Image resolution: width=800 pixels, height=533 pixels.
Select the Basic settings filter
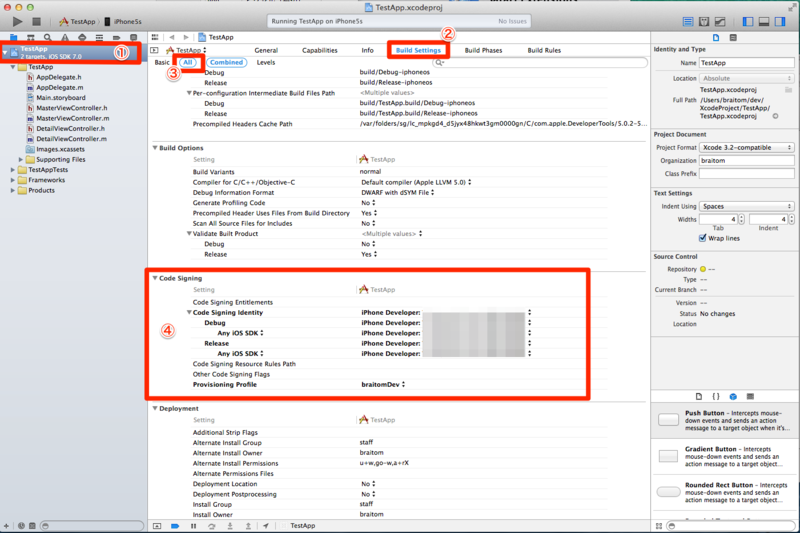(162, 62)
